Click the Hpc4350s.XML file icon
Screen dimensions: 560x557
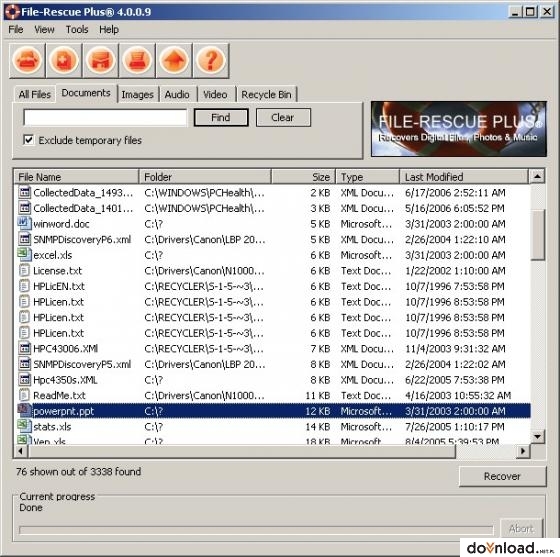[x=24, y=379]
